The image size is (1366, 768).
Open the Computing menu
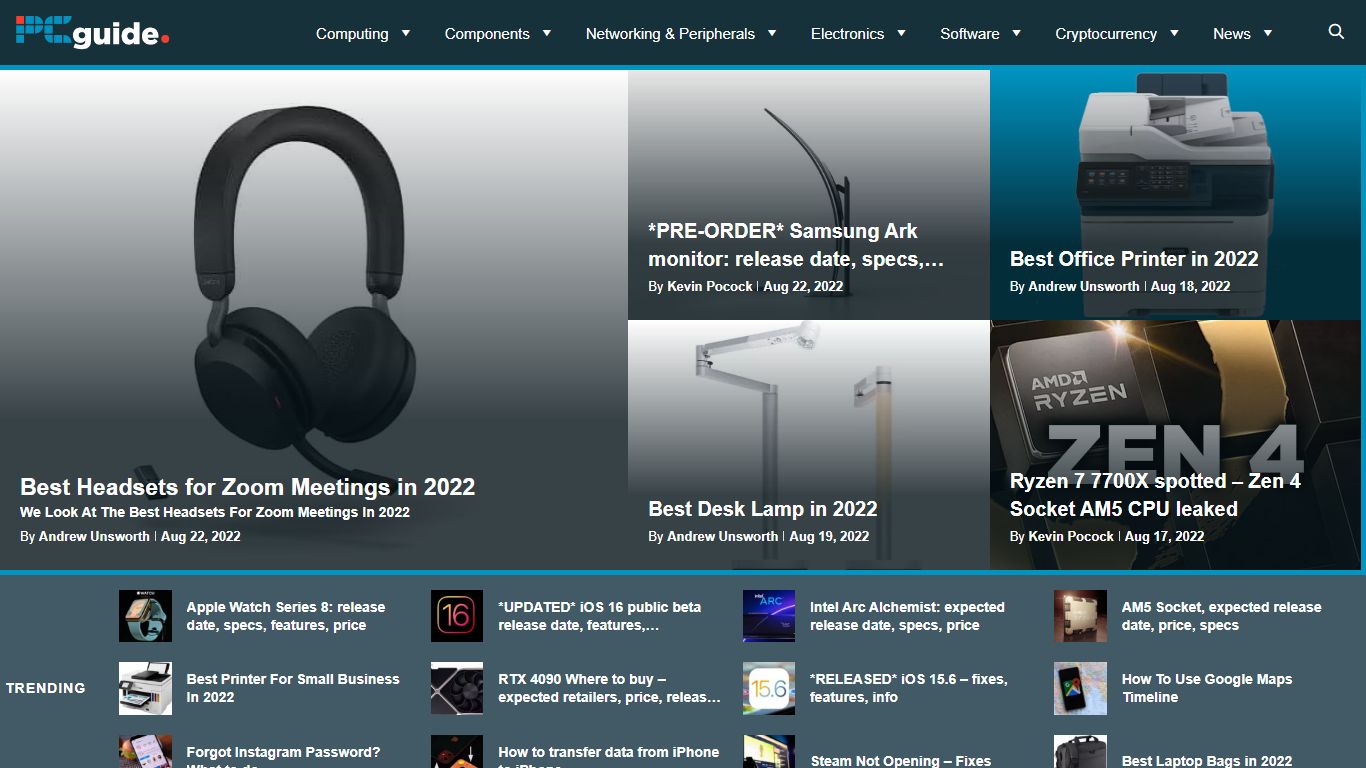pos(352,33)
